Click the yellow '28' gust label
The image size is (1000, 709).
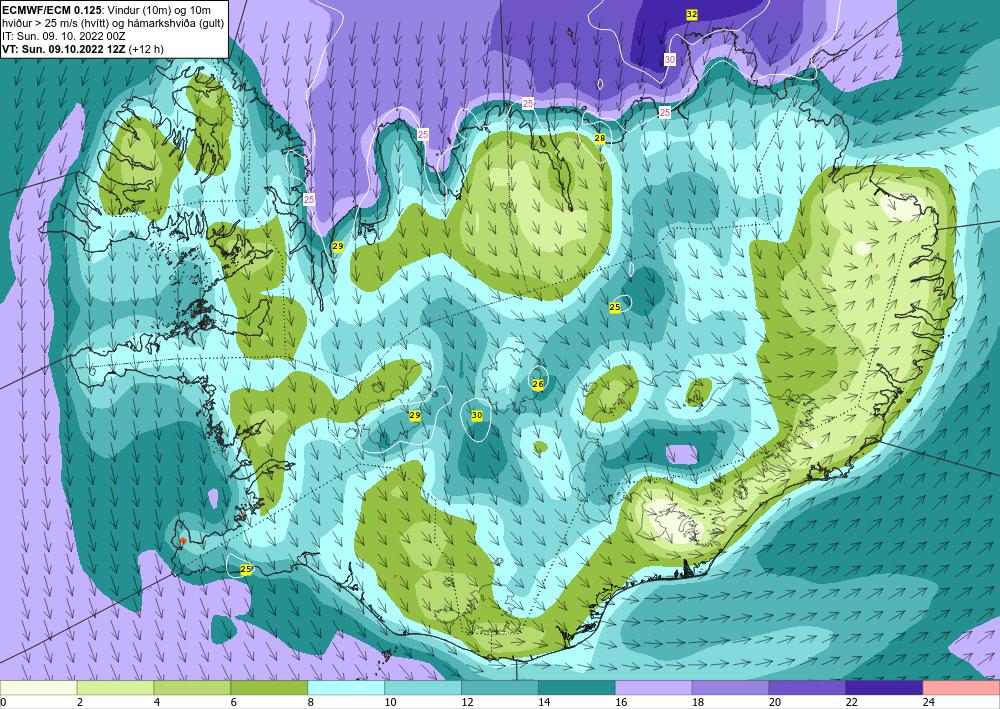coord(599,138)
